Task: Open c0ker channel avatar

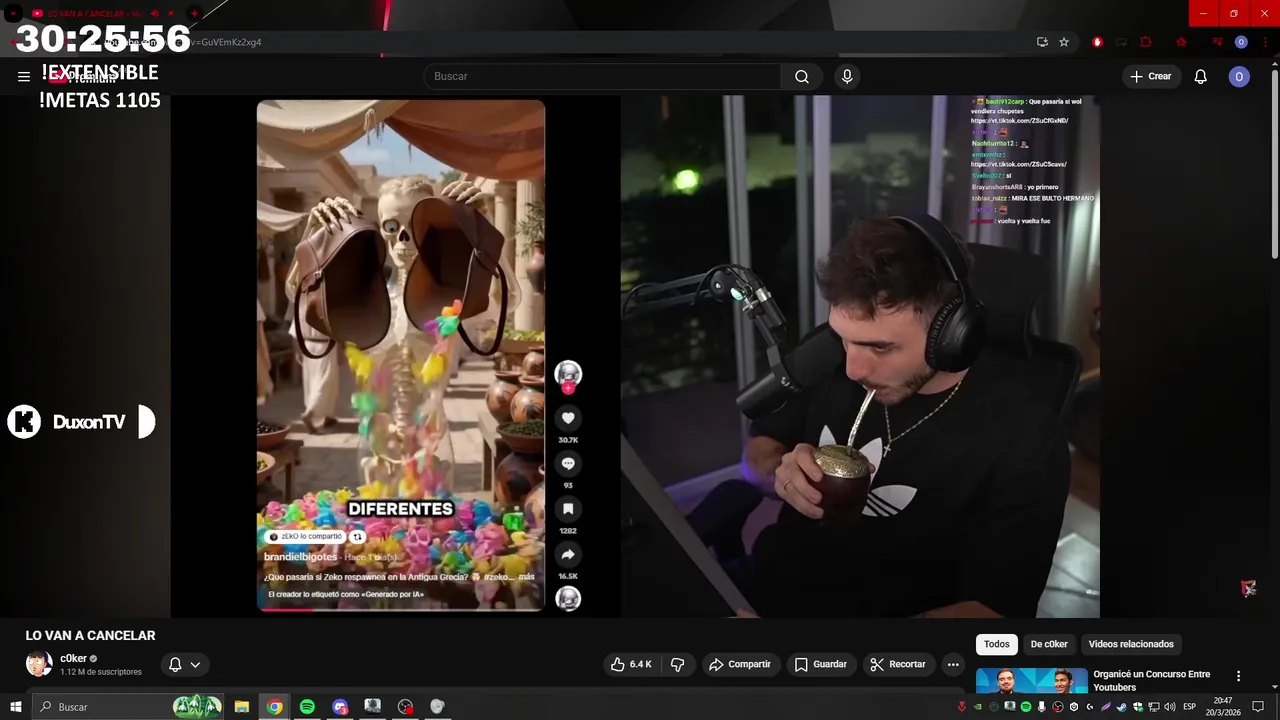Action: click(39, 664)
